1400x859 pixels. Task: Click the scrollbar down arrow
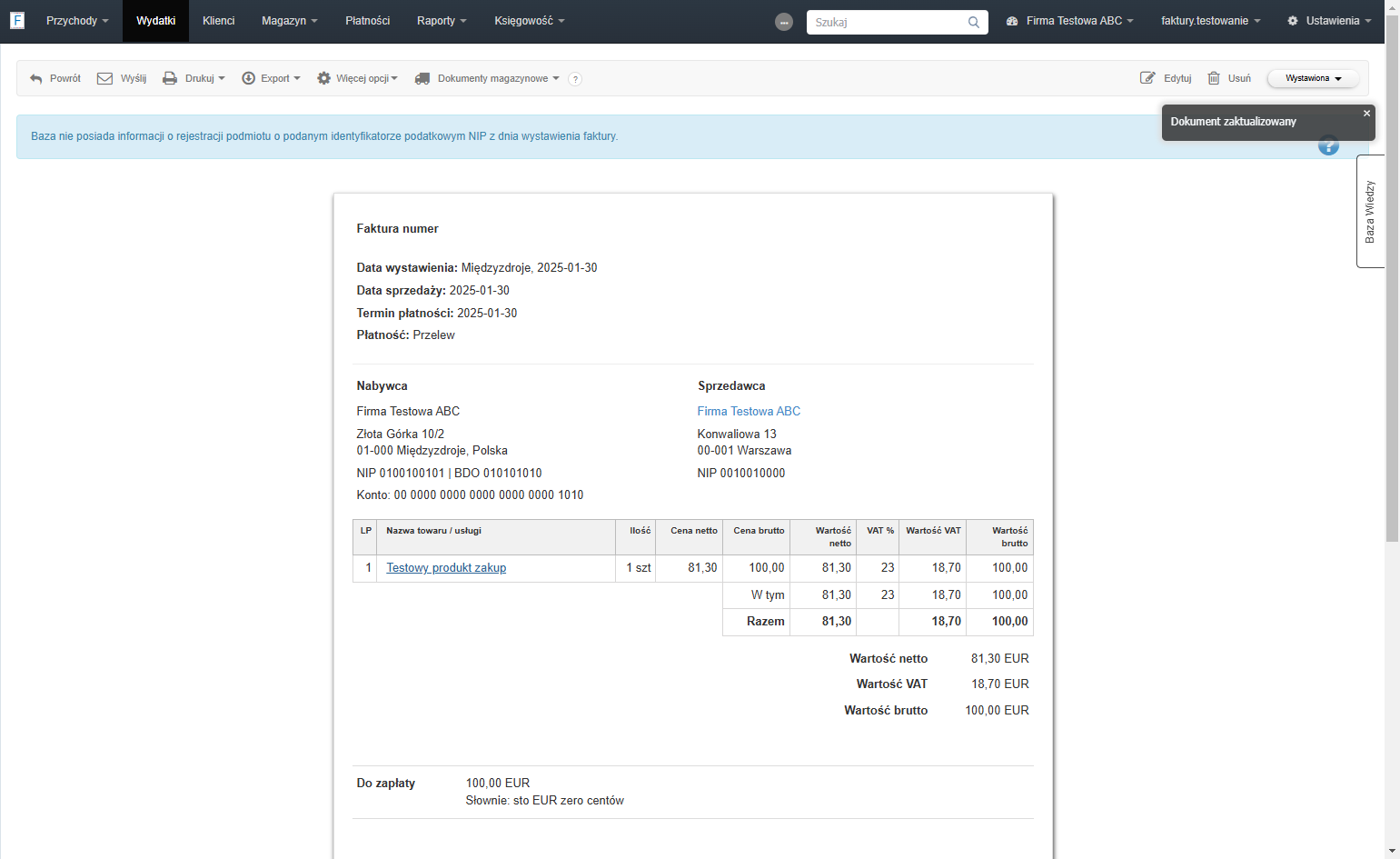point(1392,852)
